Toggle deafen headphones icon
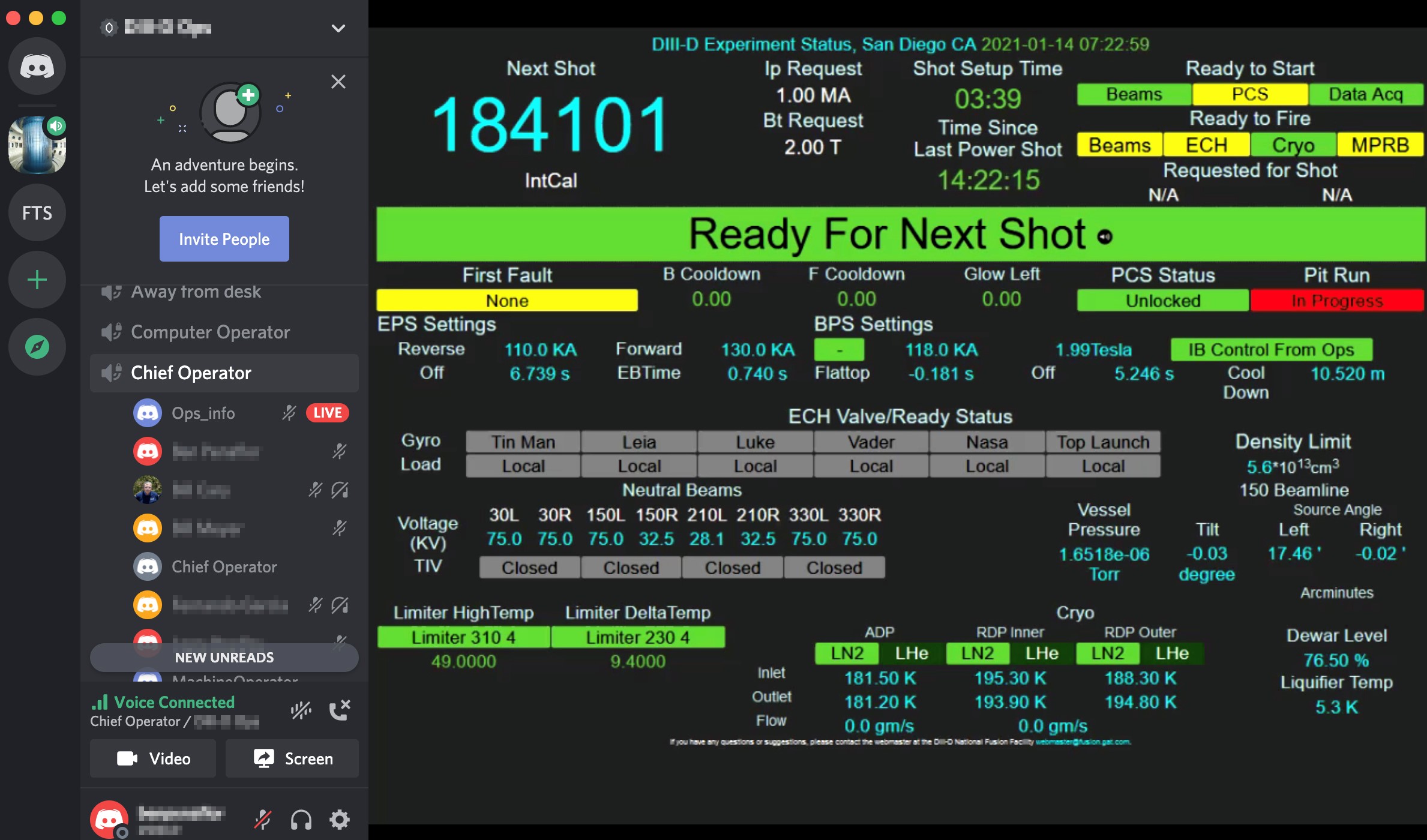 (x=301, y=819)
